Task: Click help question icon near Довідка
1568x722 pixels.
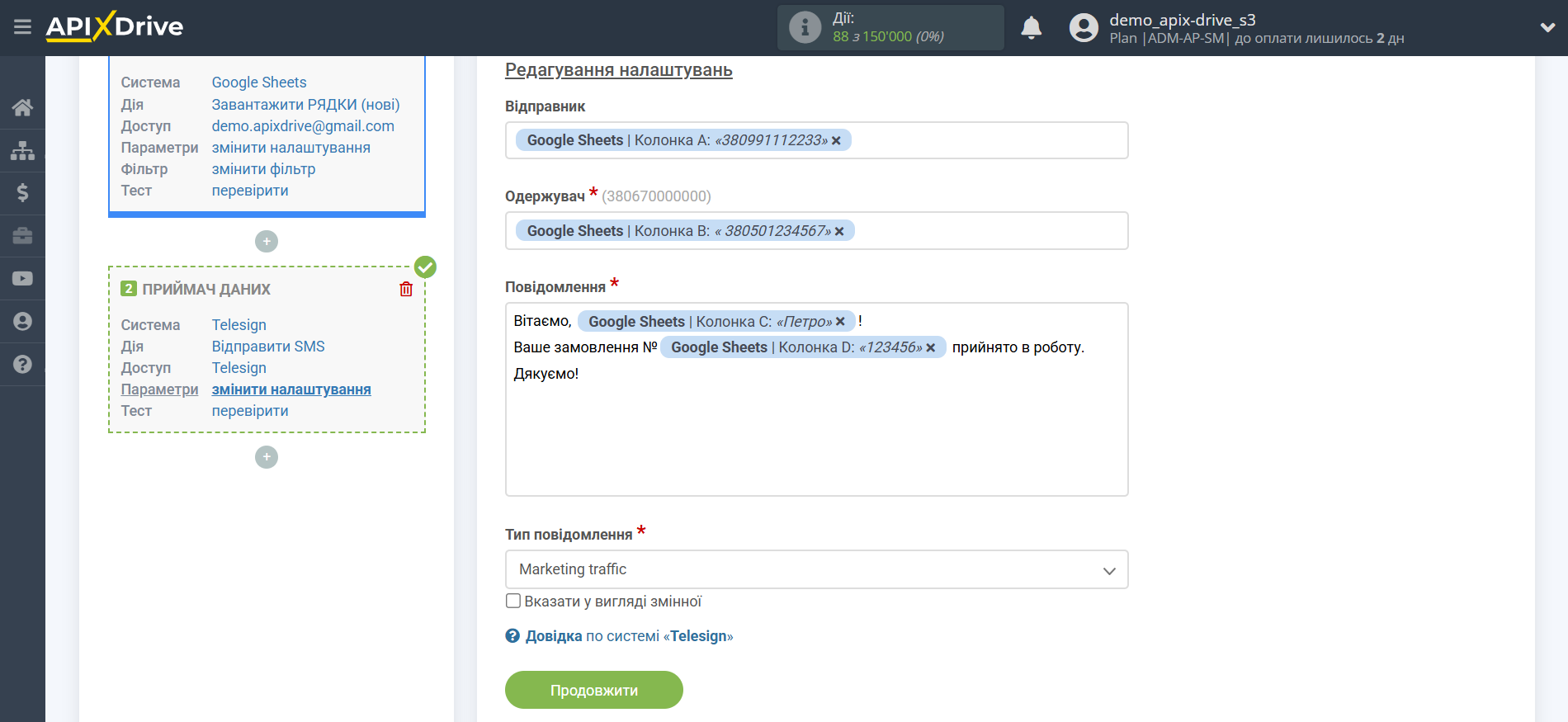Action: coord(512,635)
